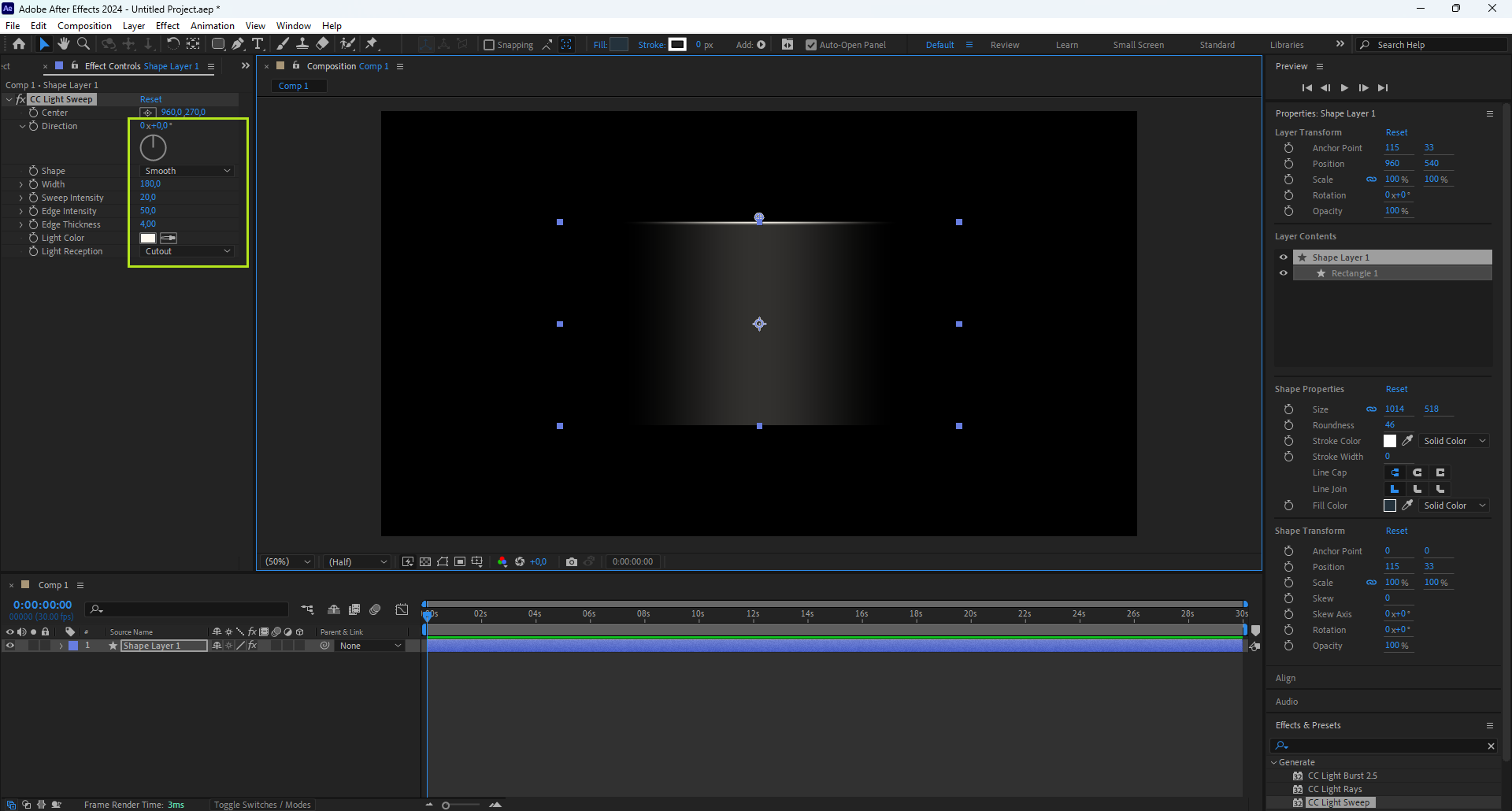The height and width of the screenshot is (811, 1512).
Task: Hide Rectangle 1 in Layer Contents
Action: click(x=1284, y=273)
